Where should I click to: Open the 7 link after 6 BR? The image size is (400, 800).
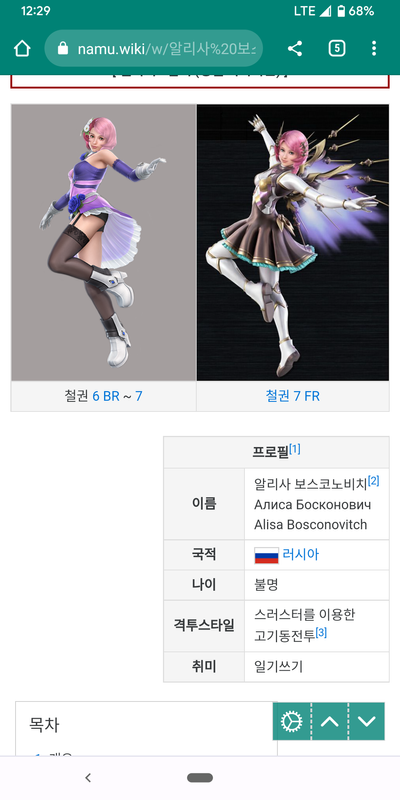[139, 396]
